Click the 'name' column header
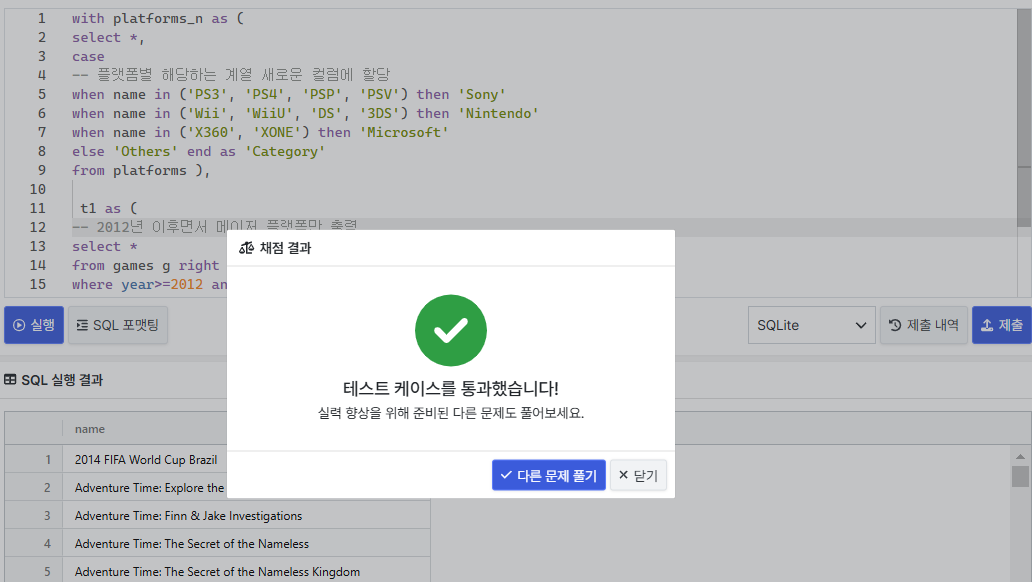1032x582 pixels. pyautogui.click(x=90, y=429)
